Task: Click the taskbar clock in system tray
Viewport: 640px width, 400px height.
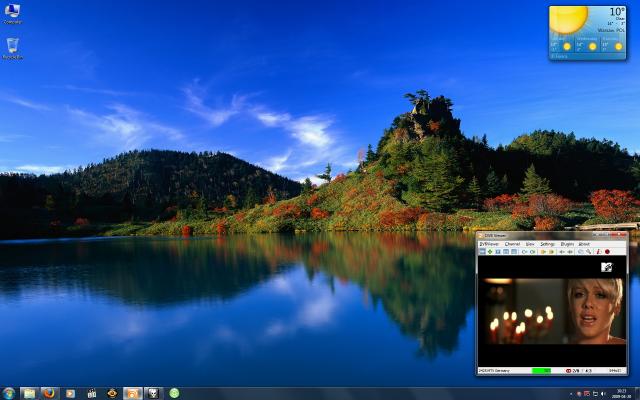Action: [621, 393]
